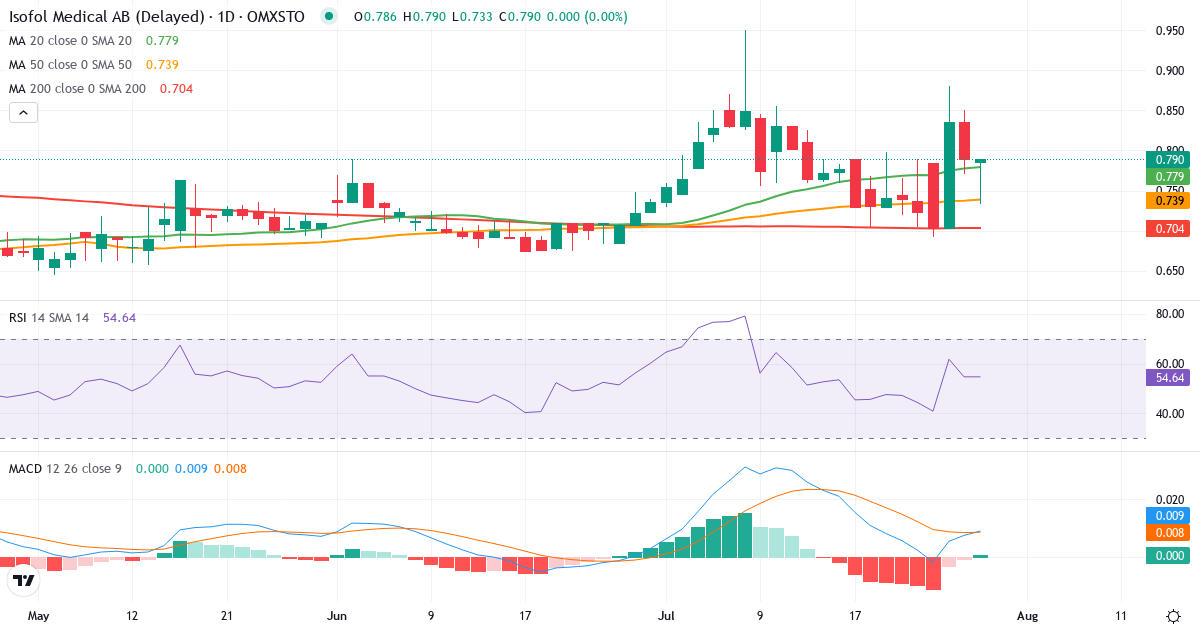
Task: Click the 54.64 RSI axis label
Action: [1170, 377]
